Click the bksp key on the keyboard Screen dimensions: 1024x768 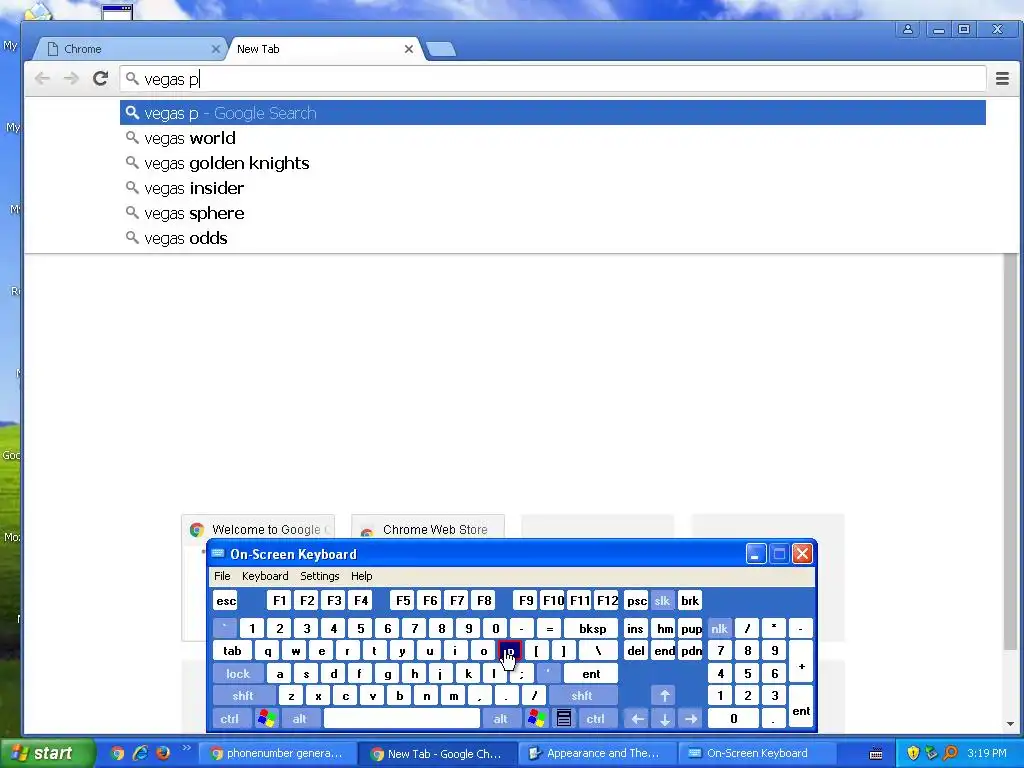(x=592, y=629)
